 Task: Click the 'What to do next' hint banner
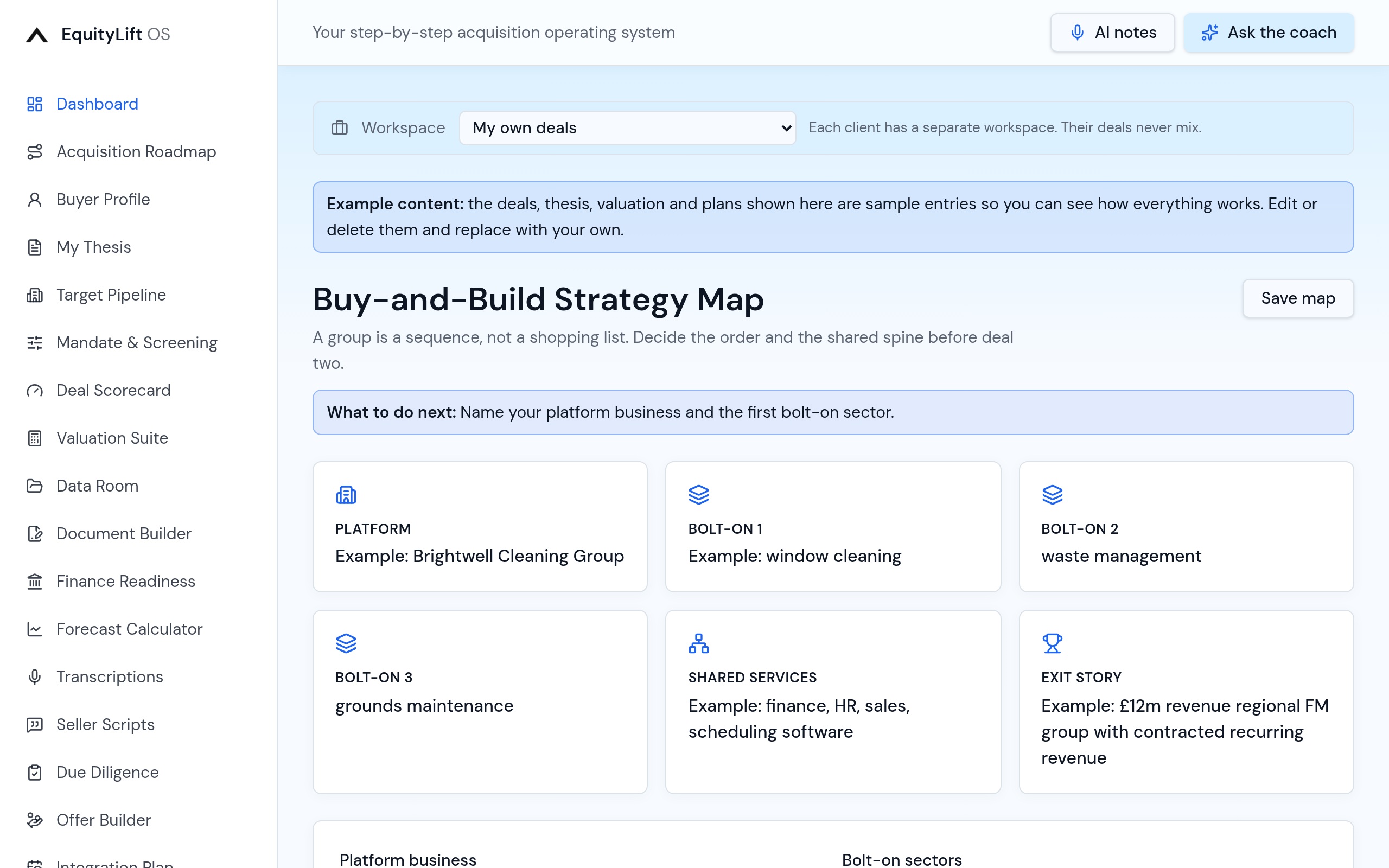(x=833, y=412)
